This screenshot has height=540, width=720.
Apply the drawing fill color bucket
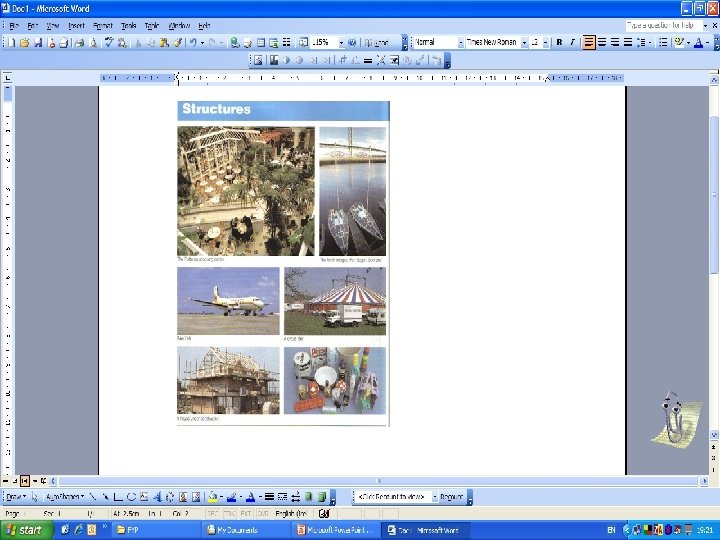tap(213, 496)
